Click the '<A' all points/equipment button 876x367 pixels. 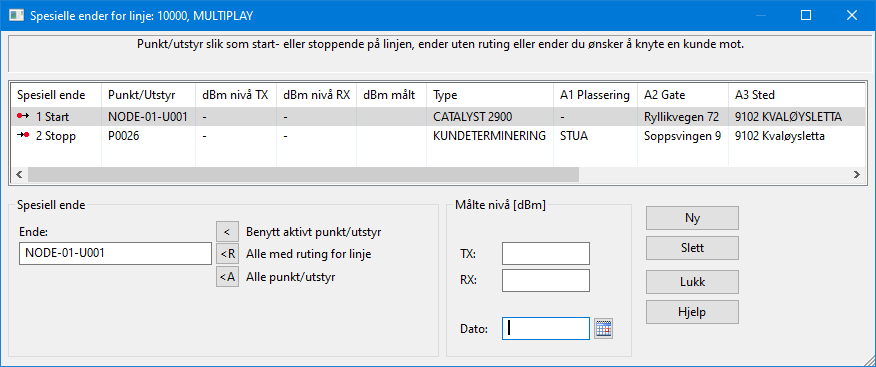point(227,277)
